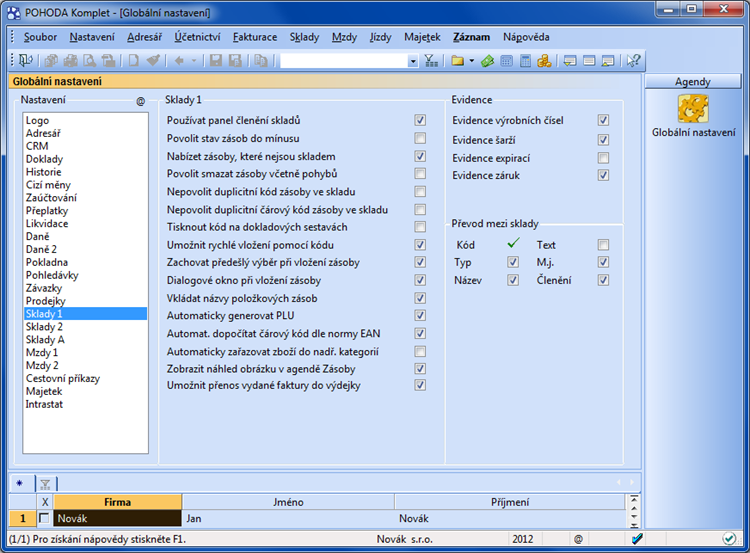
Task: Click the context help arrow question icon
Action: click(633, 60)
